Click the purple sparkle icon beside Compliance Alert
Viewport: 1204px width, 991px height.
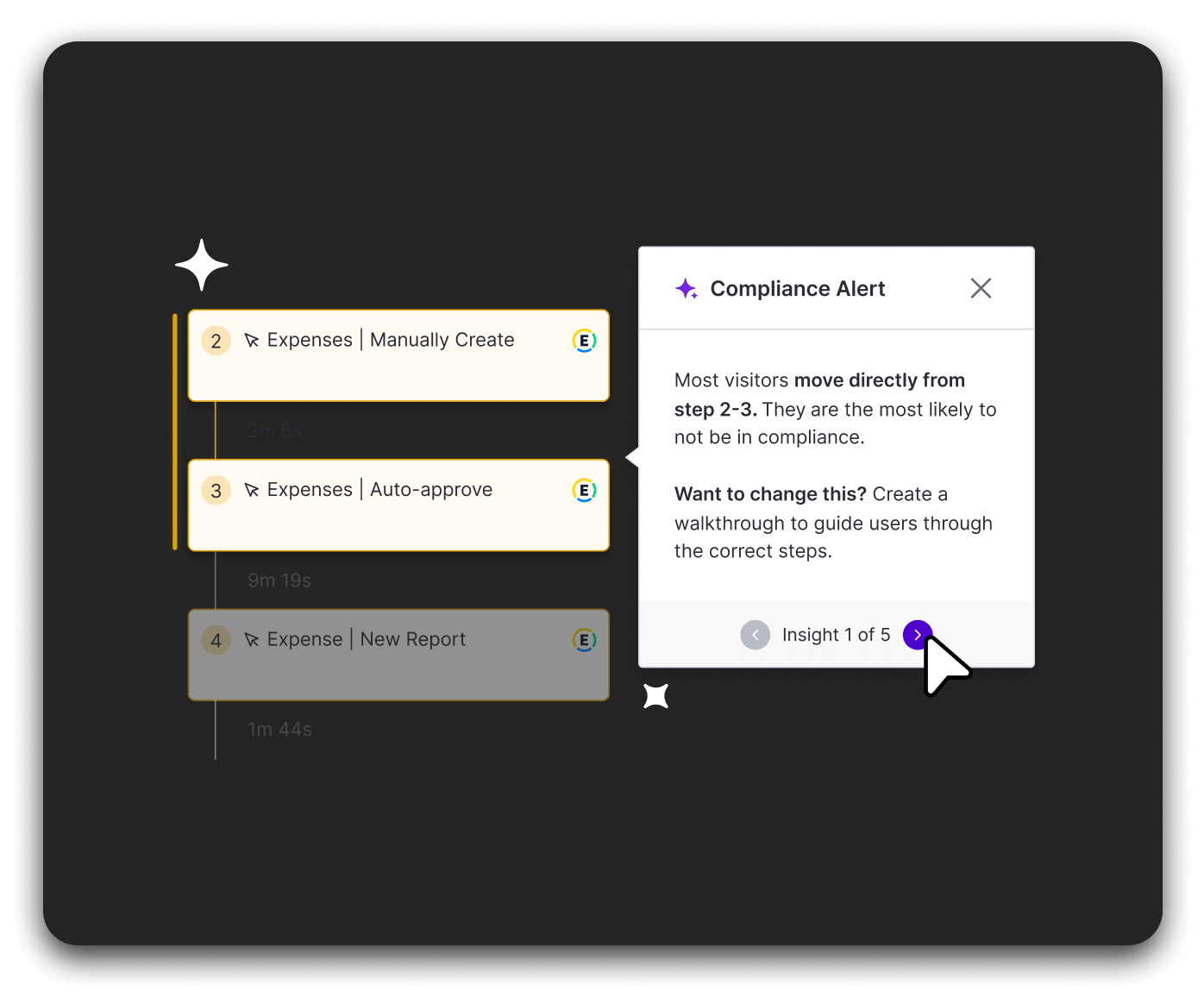tap(687, 289)
